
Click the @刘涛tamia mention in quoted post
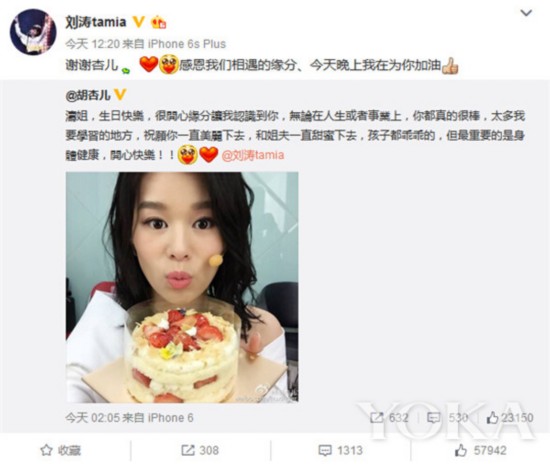click(253, 155)
